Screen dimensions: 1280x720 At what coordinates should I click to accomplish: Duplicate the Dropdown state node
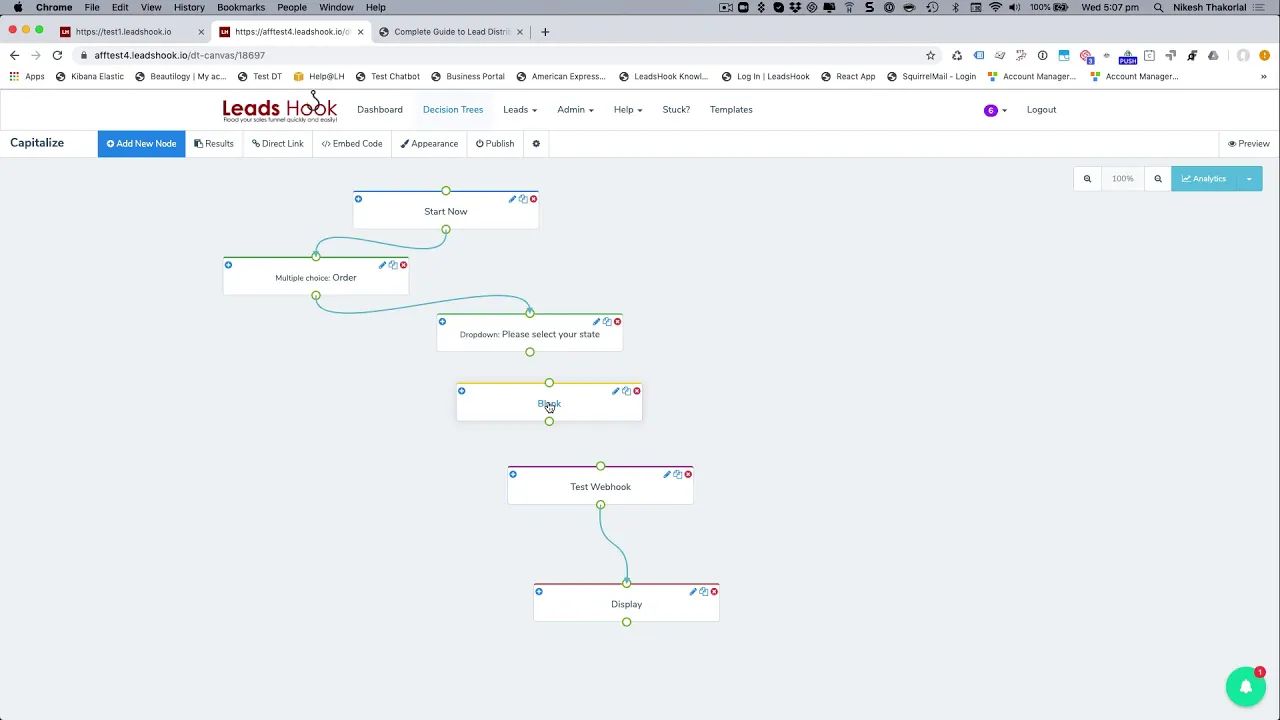click(x=607, y=322)
